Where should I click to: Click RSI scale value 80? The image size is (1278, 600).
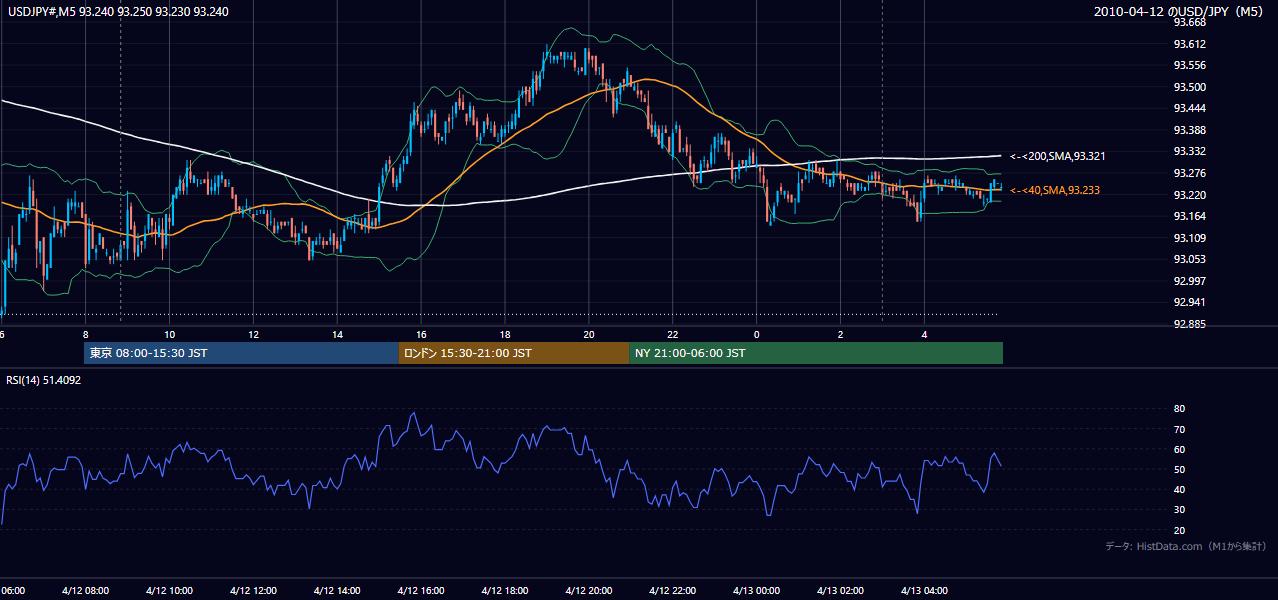coord(1179,409)
